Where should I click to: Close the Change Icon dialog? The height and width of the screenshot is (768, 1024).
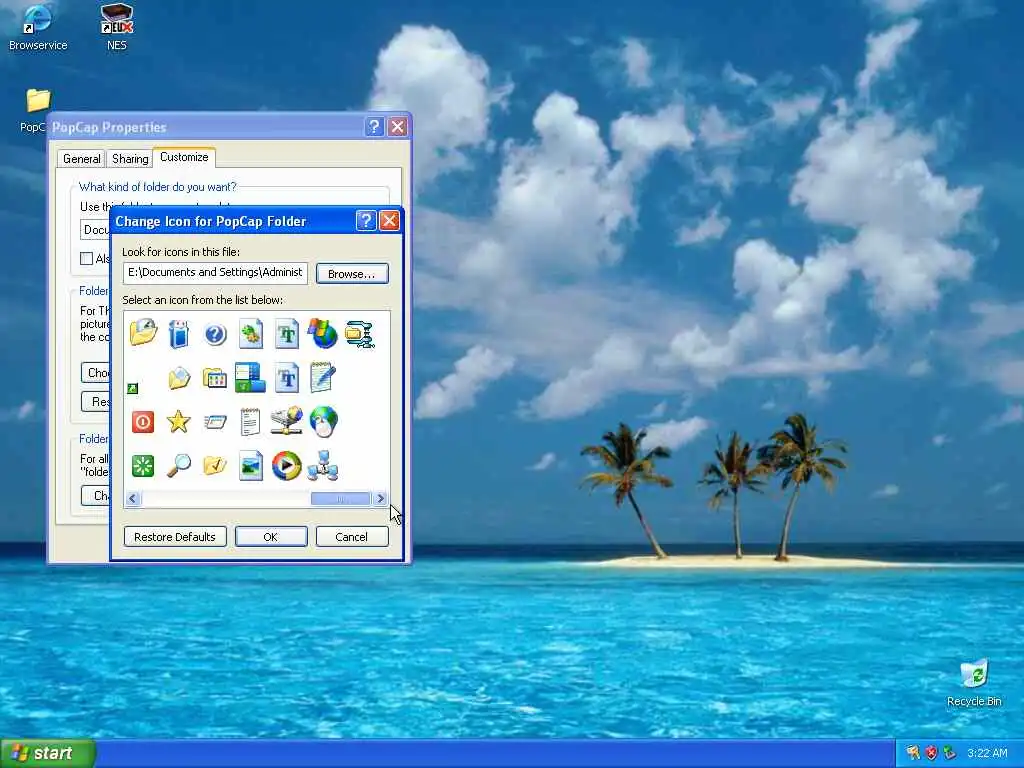pos(390,220)
